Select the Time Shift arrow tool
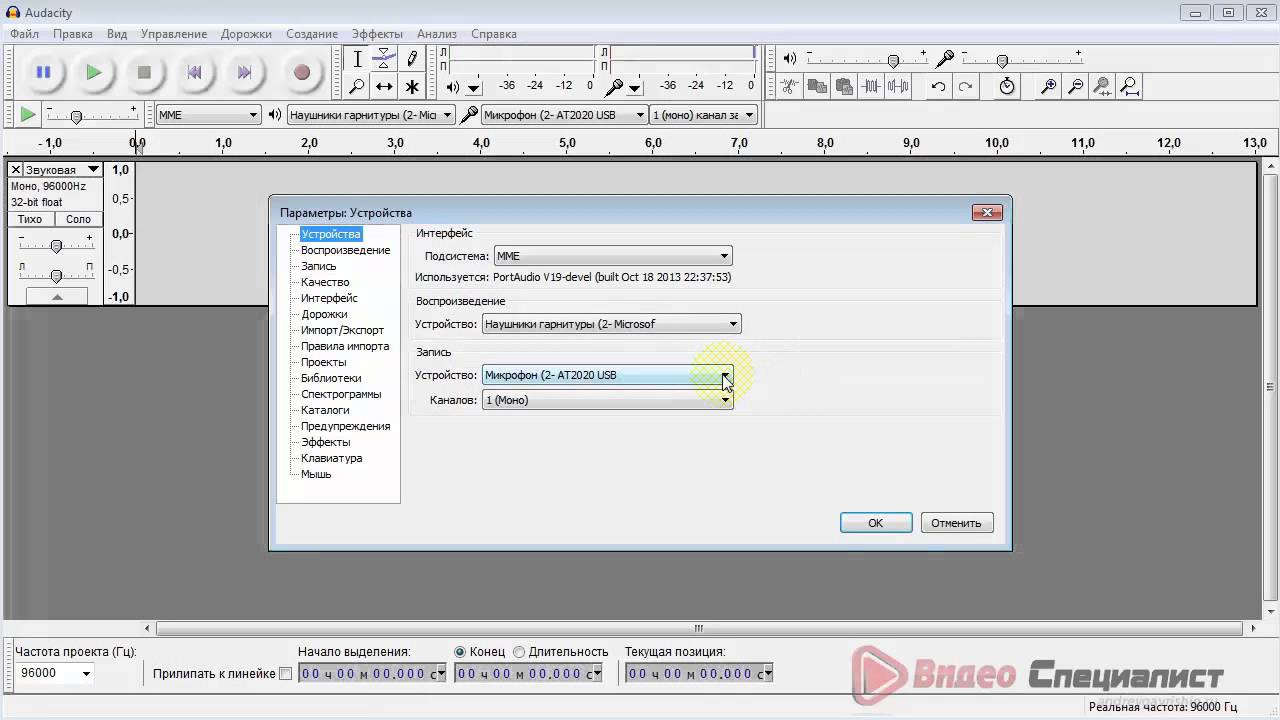The image size is (1280, 720). [x=384, y=87]
